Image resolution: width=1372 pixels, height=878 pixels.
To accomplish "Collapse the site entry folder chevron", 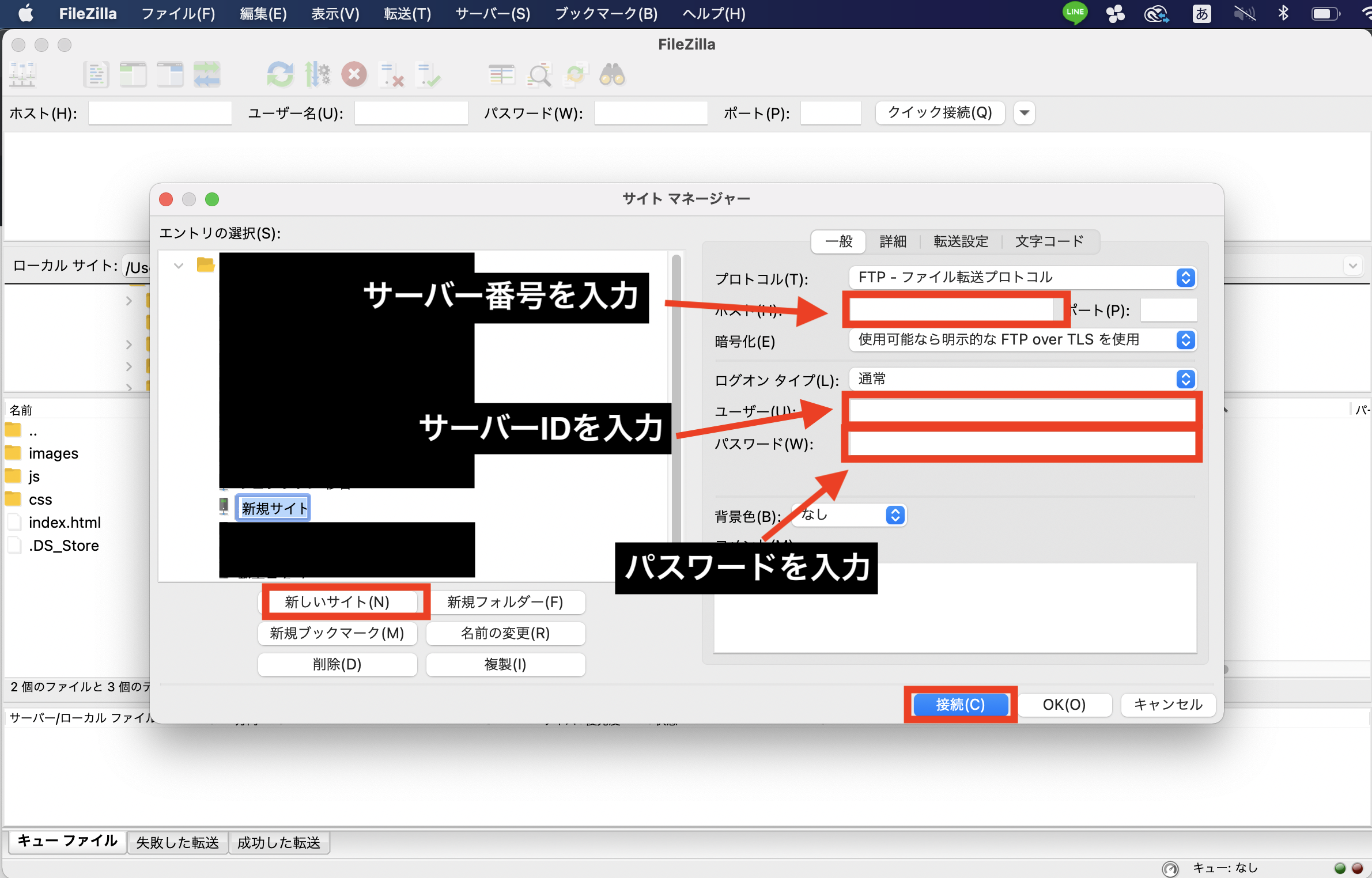I will pyautogui.click(x=179, y=266).
